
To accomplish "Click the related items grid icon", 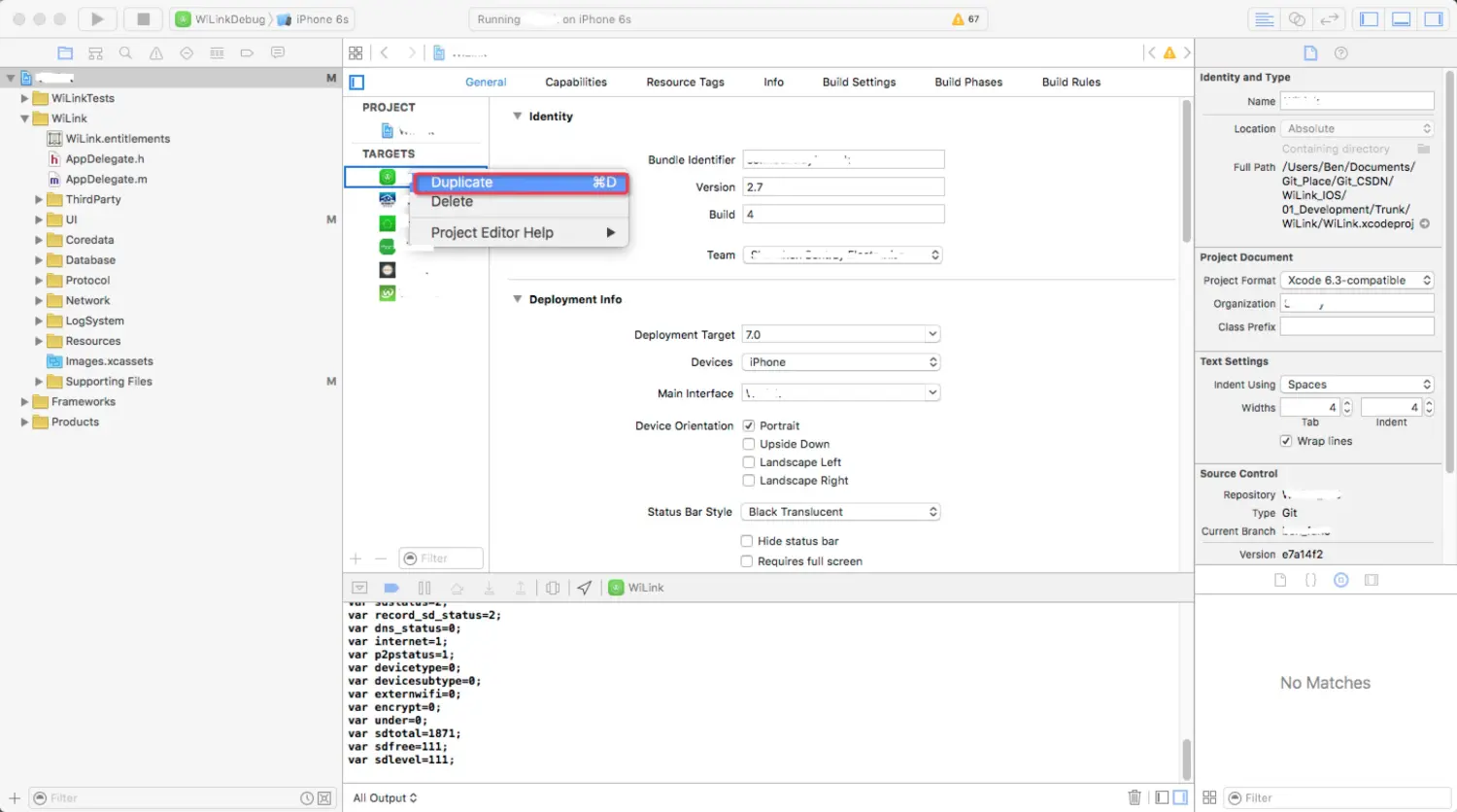I will [x=356, y=53].
